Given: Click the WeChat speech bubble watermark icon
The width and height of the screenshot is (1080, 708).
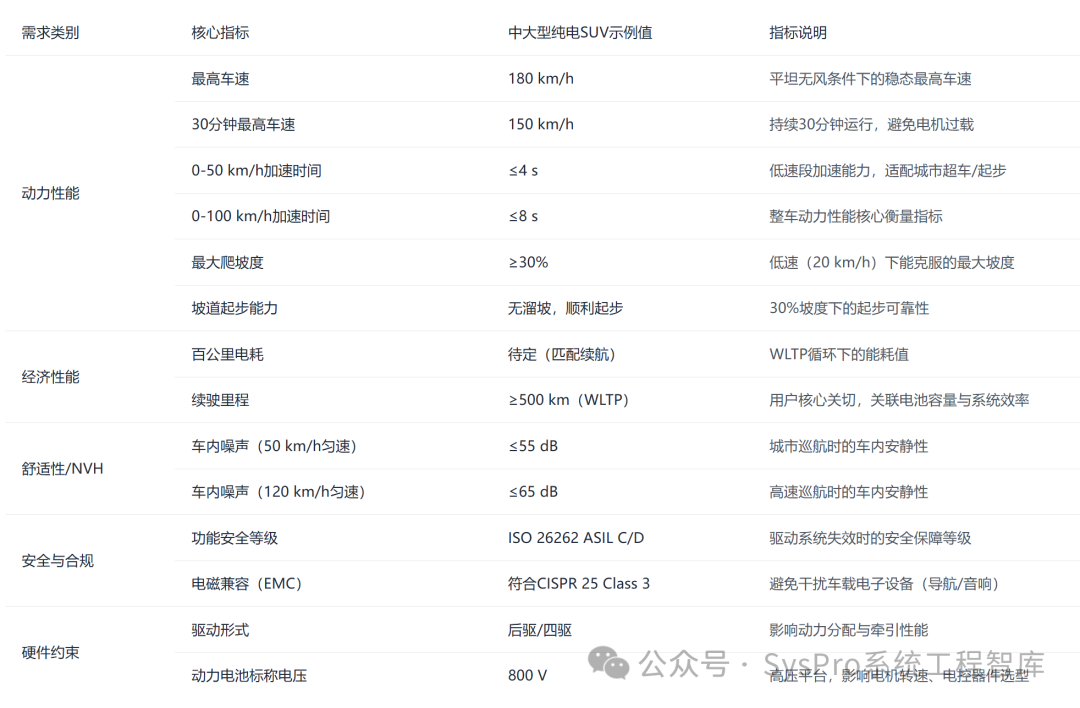Looking at the screenshot, I should pyautogui.click(x=607, y=662).
